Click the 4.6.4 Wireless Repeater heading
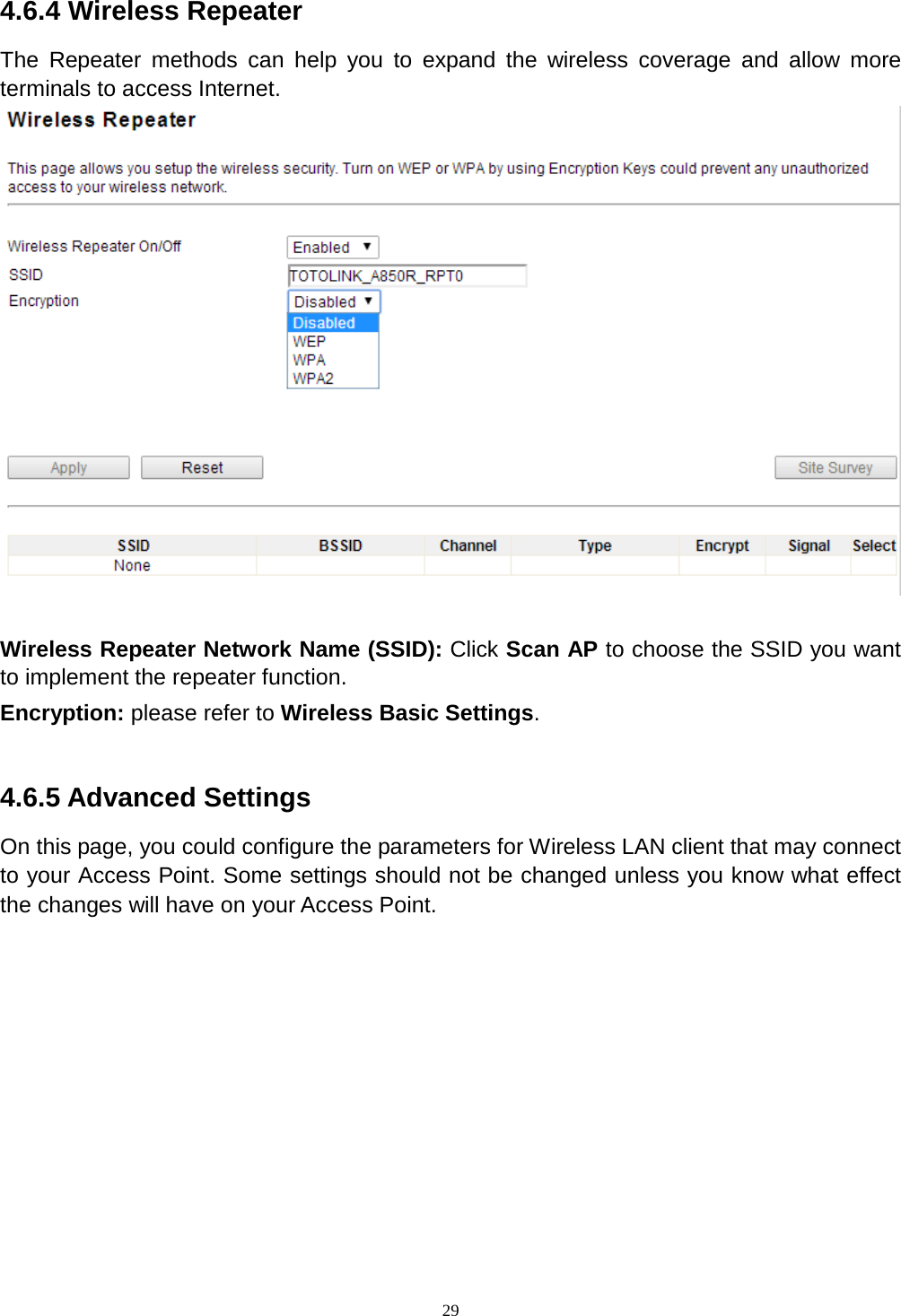901x1316 pixels. 151,12
